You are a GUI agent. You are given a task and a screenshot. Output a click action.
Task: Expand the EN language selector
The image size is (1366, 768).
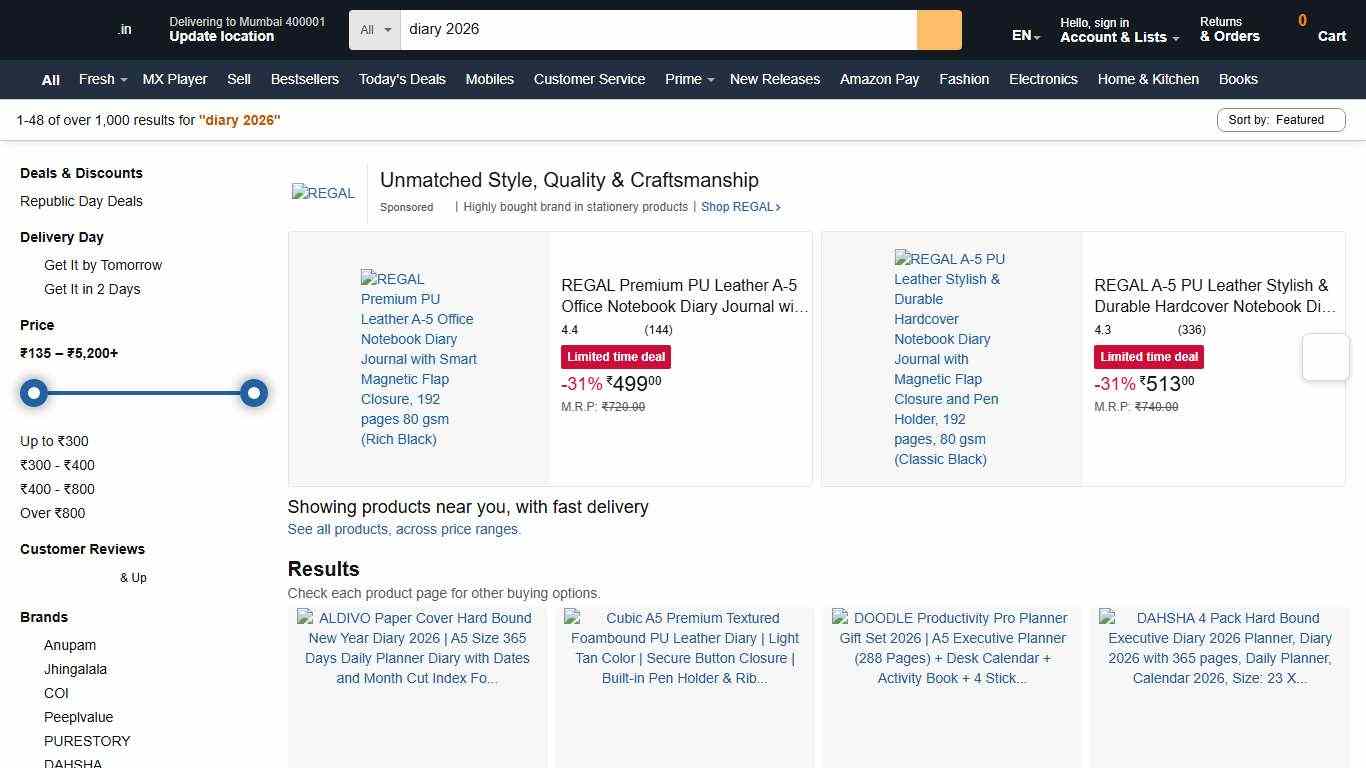click(1025, 36)
